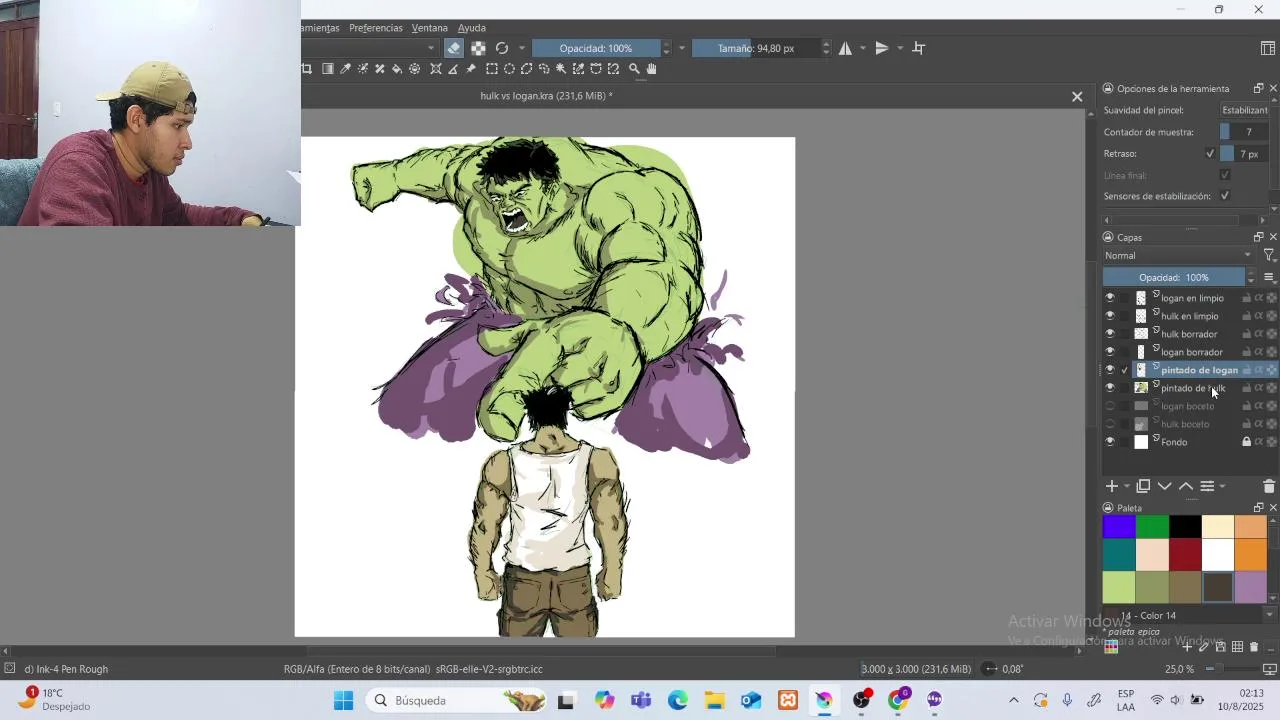The image size is (1280, 720).
Task: Pick the purple palette swatch
Action: pos(1251,587)
